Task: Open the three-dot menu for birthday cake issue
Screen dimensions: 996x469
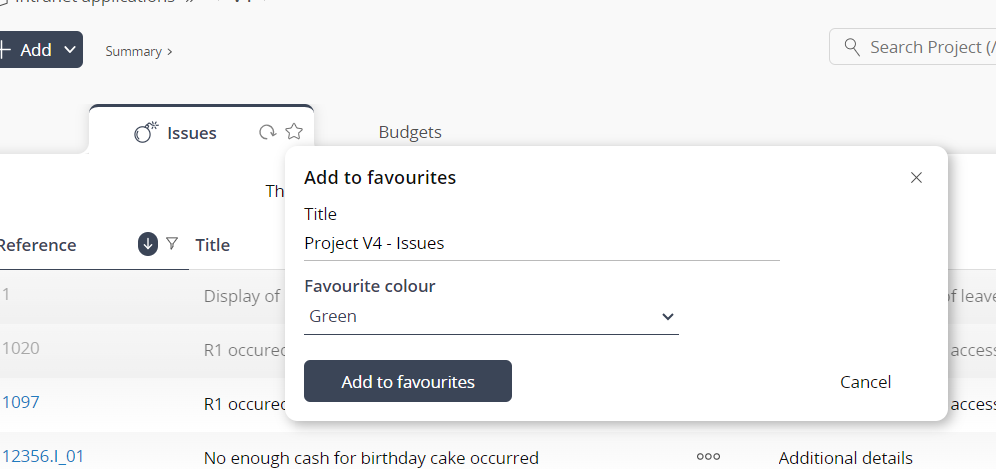Action: pos(708,456)
